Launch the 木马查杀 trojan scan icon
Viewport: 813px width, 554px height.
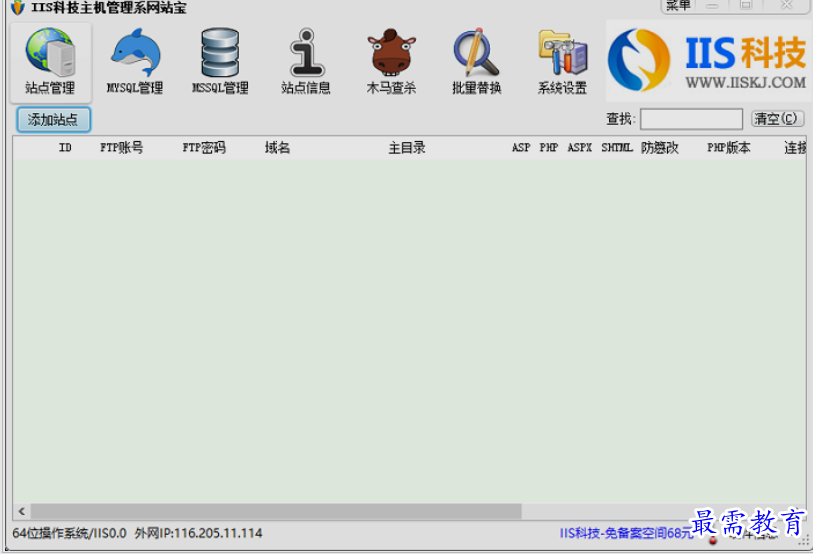391,62
